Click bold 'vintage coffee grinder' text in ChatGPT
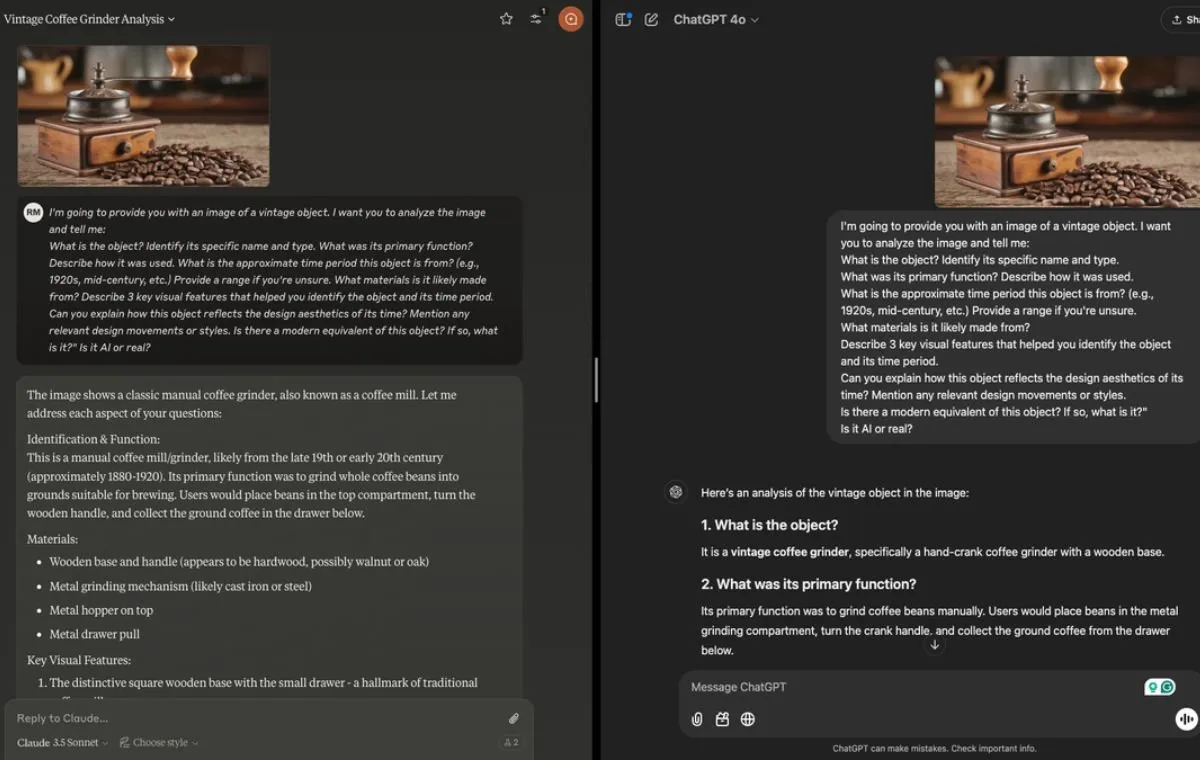The width and height of the screenshot is (1200, 760). 790,552
